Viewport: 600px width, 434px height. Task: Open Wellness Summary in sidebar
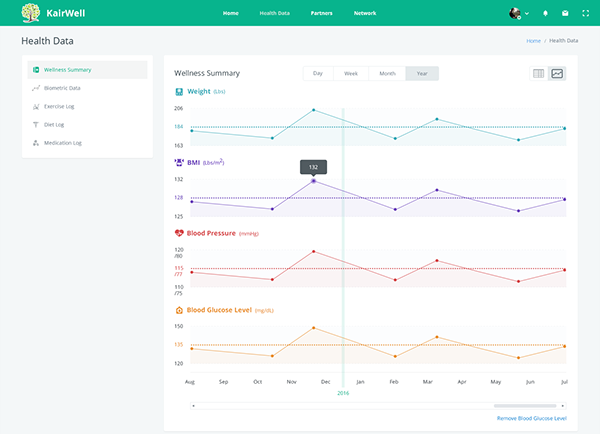pyautogui.click(x=87, y=70)
